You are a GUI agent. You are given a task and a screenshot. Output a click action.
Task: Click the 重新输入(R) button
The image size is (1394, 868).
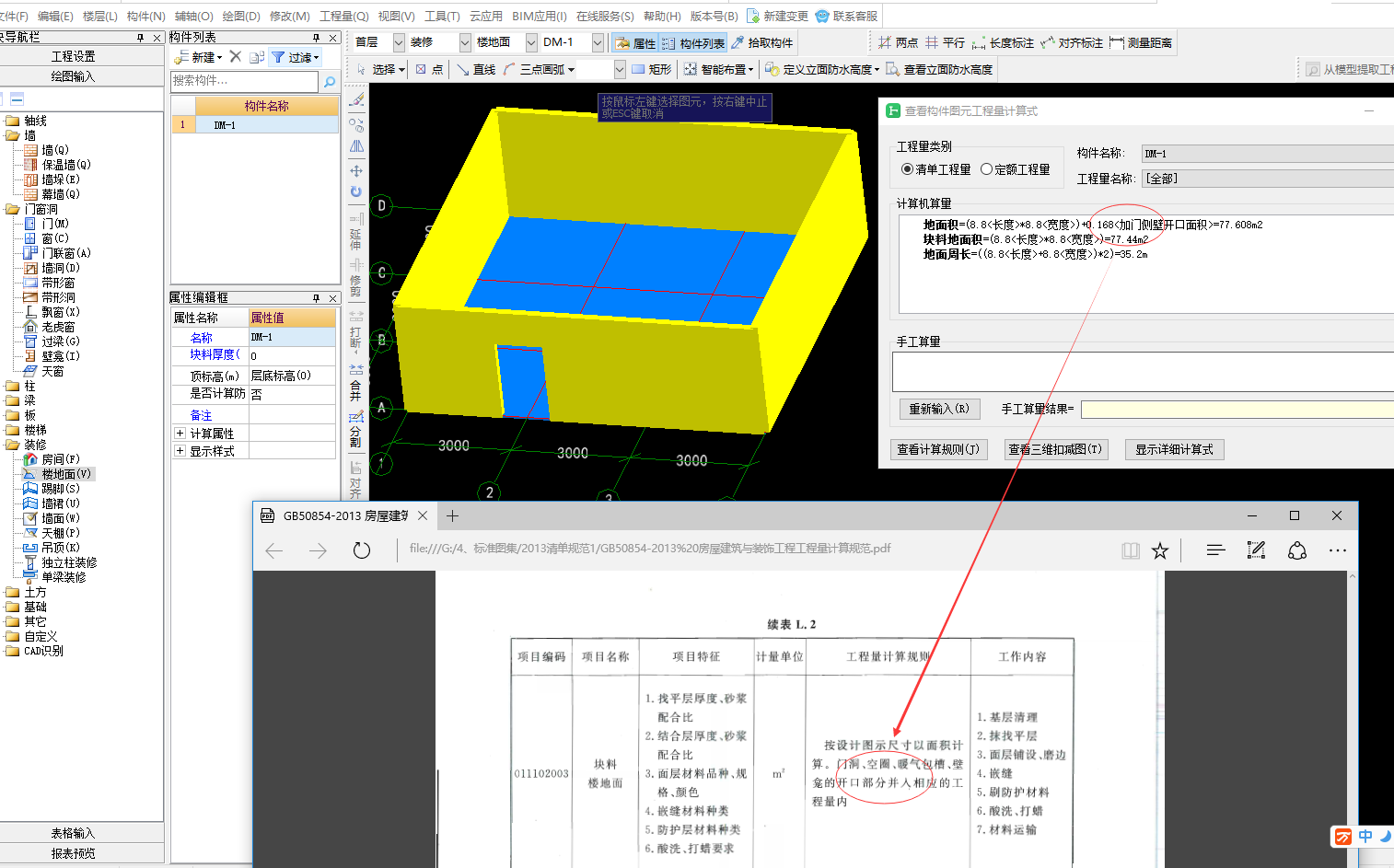coord(939,409)
